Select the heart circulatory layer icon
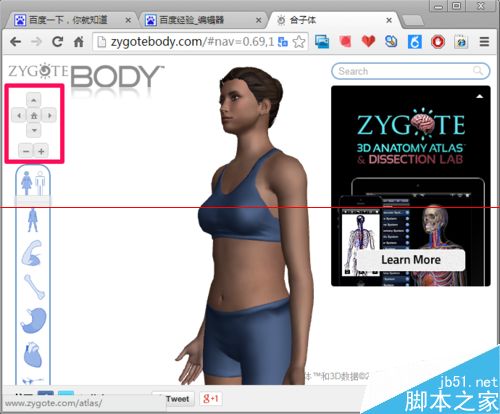Viewport: 500px width, 414px height. 33,355
